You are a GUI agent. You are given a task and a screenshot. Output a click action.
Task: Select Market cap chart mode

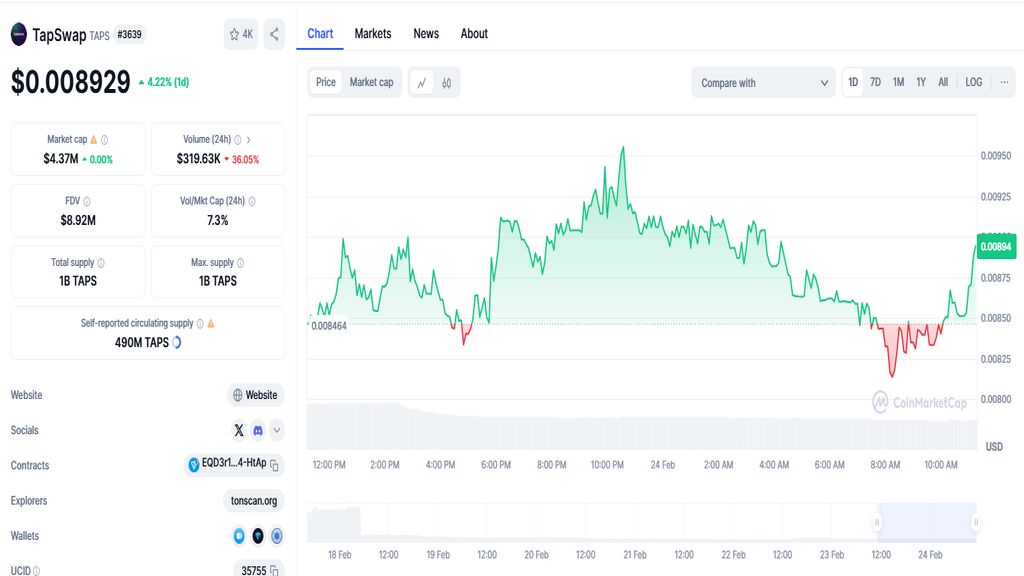coord(372,82)
